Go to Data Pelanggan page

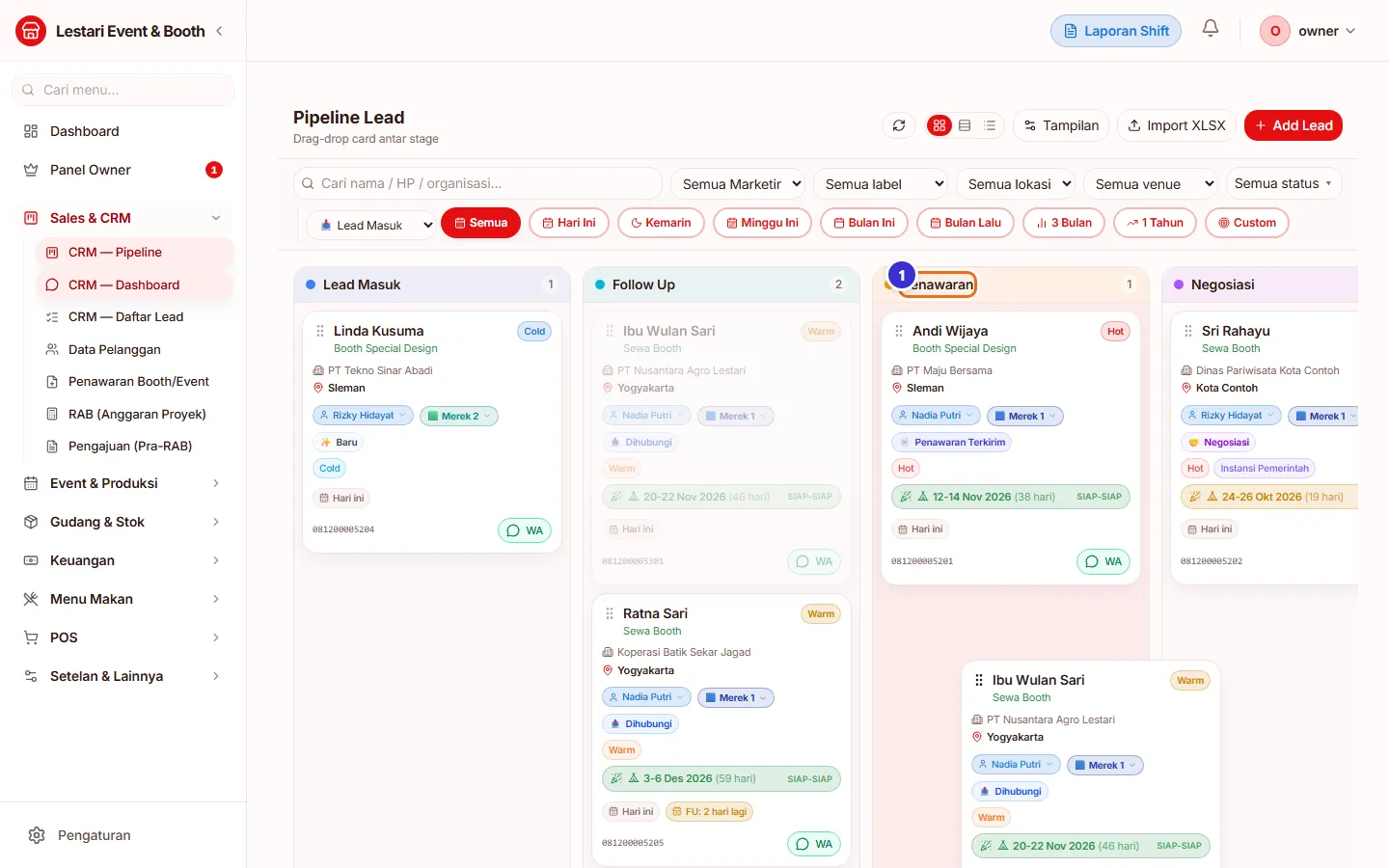pyautogui.click(x=134, y=349)
